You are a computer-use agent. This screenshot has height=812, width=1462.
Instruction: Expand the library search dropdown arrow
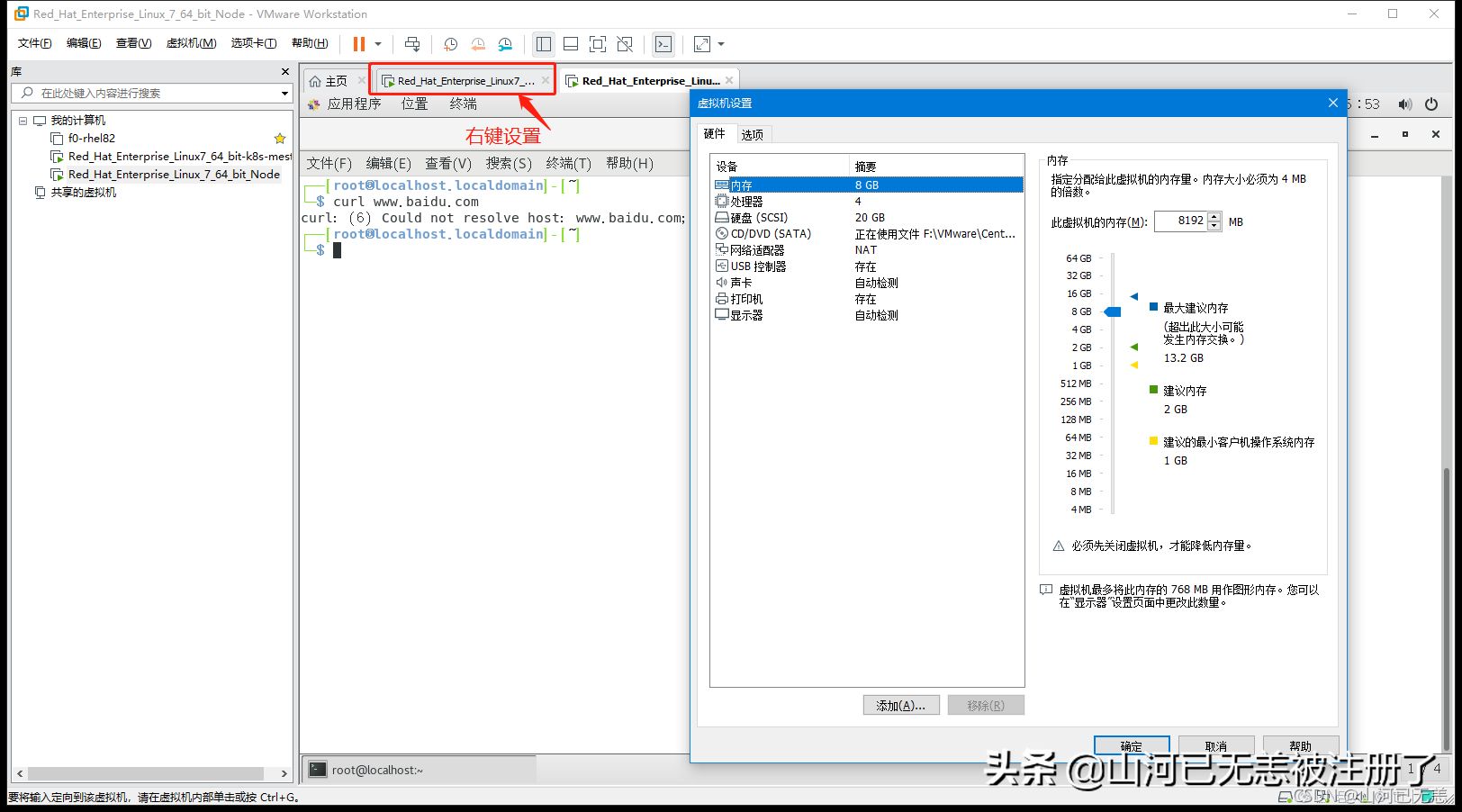(x=284, y=93)
